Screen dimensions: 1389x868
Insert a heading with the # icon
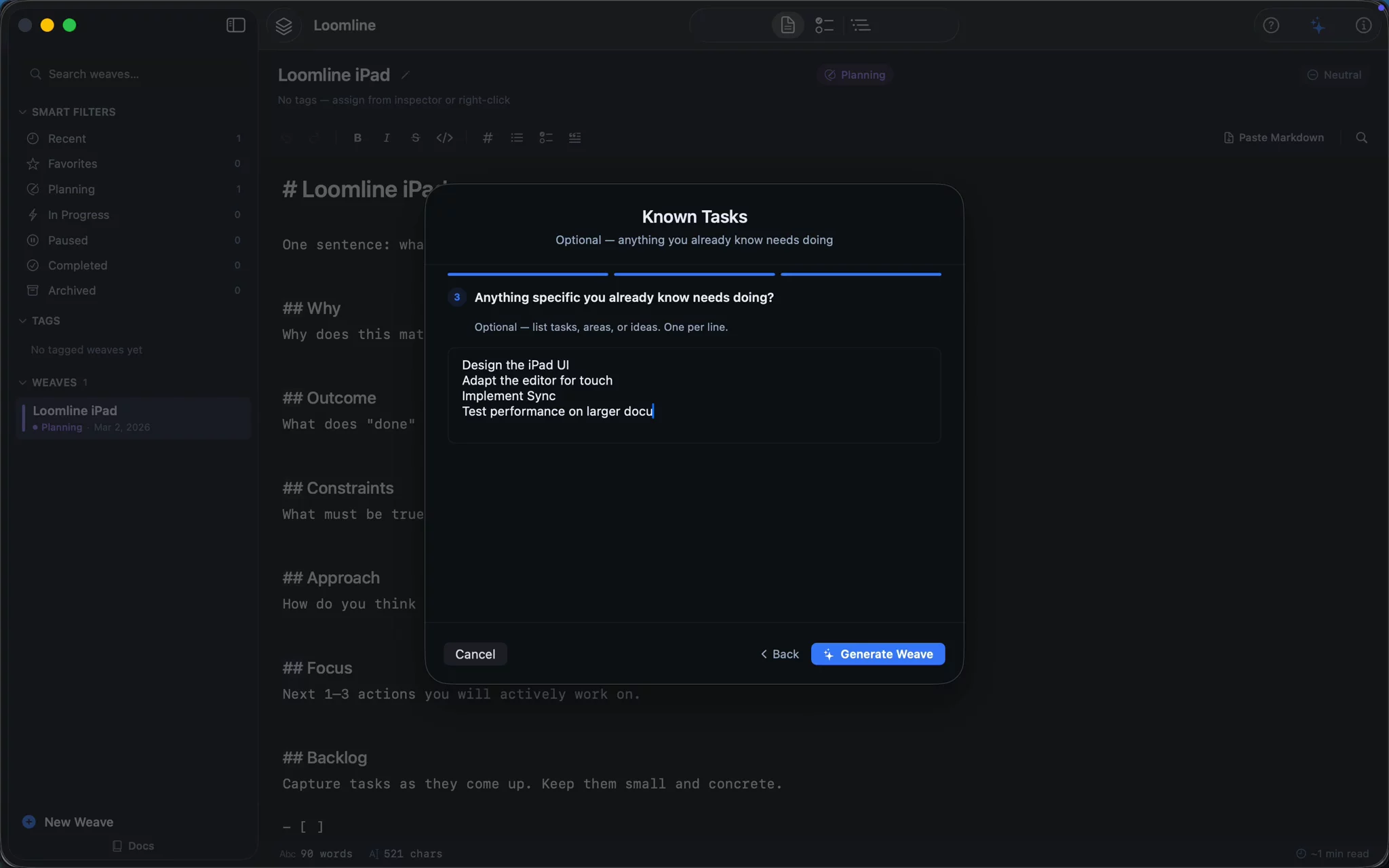[x=488, y=138]
